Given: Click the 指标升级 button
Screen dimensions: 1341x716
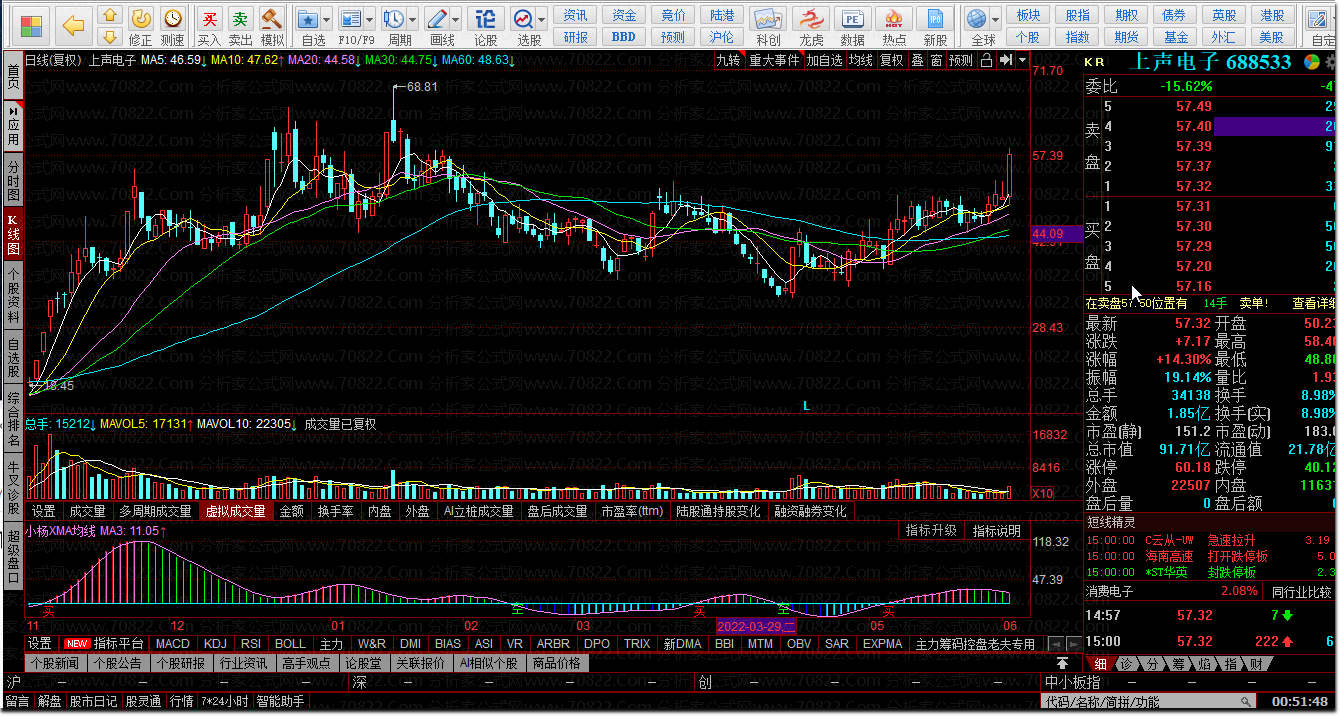Looking at the screenshot, I should (931, 531).
